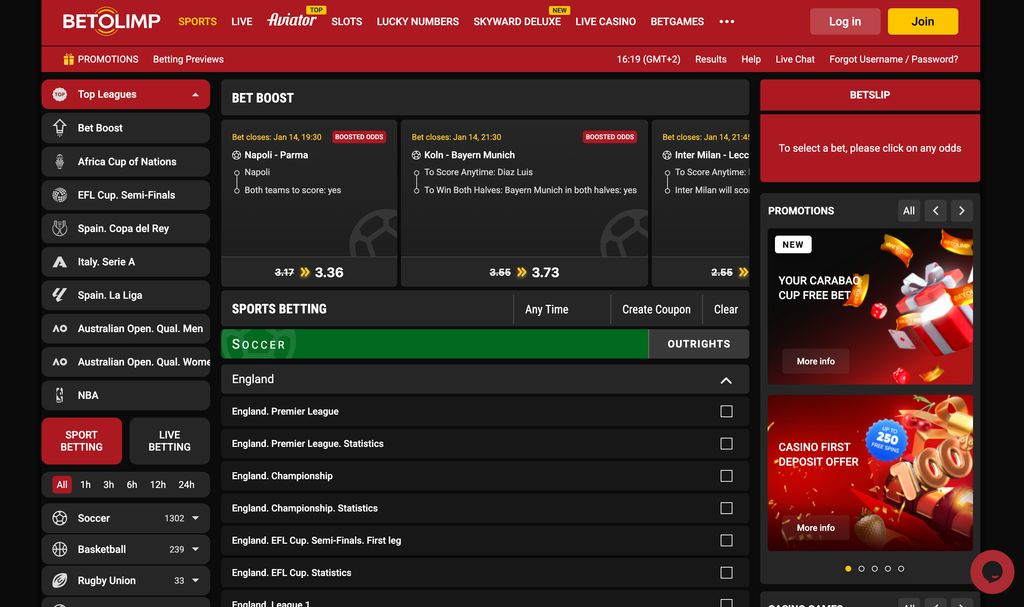Click the EFL Cup Semi-Finals icon
This screenshot has height=607, width=1024.
pos(59,195)
